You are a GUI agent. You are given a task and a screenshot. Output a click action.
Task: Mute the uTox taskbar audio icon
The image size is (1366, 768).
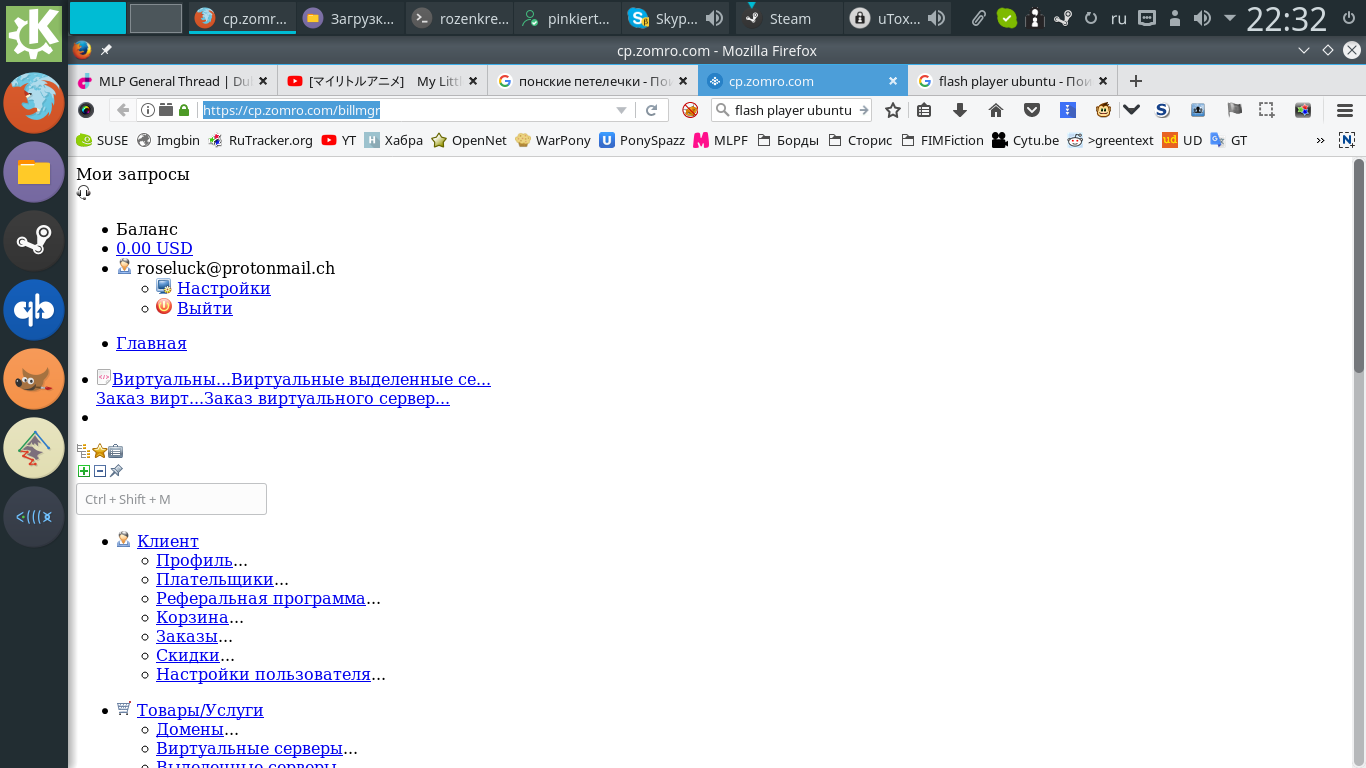tap(936, 18)
